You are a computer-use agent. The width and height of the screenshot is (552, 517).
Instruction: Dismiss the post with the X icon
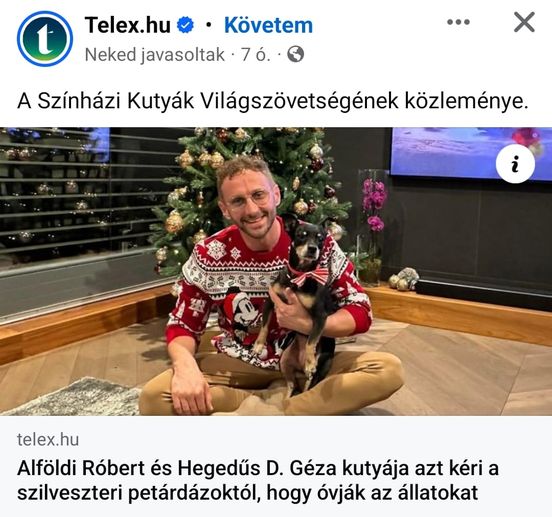524,22
